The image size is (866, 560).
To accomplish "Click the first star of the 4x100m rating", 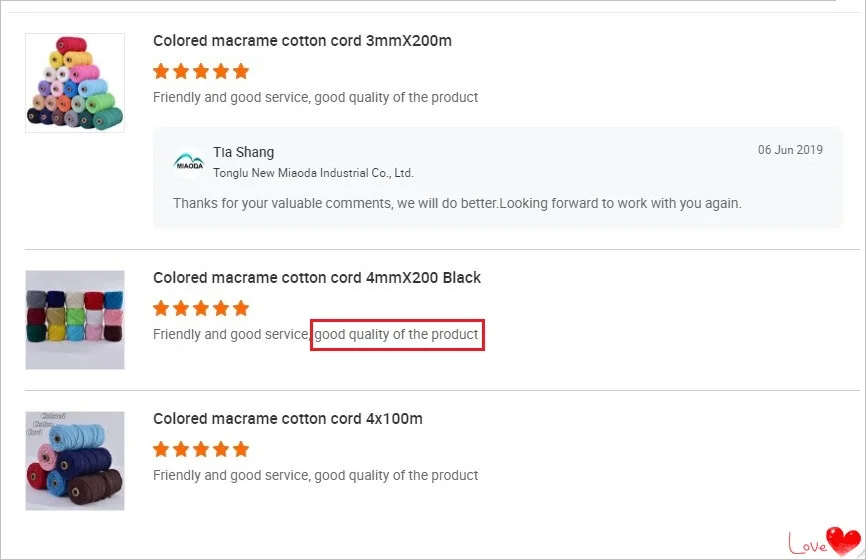I will click(x=161, y=450).
